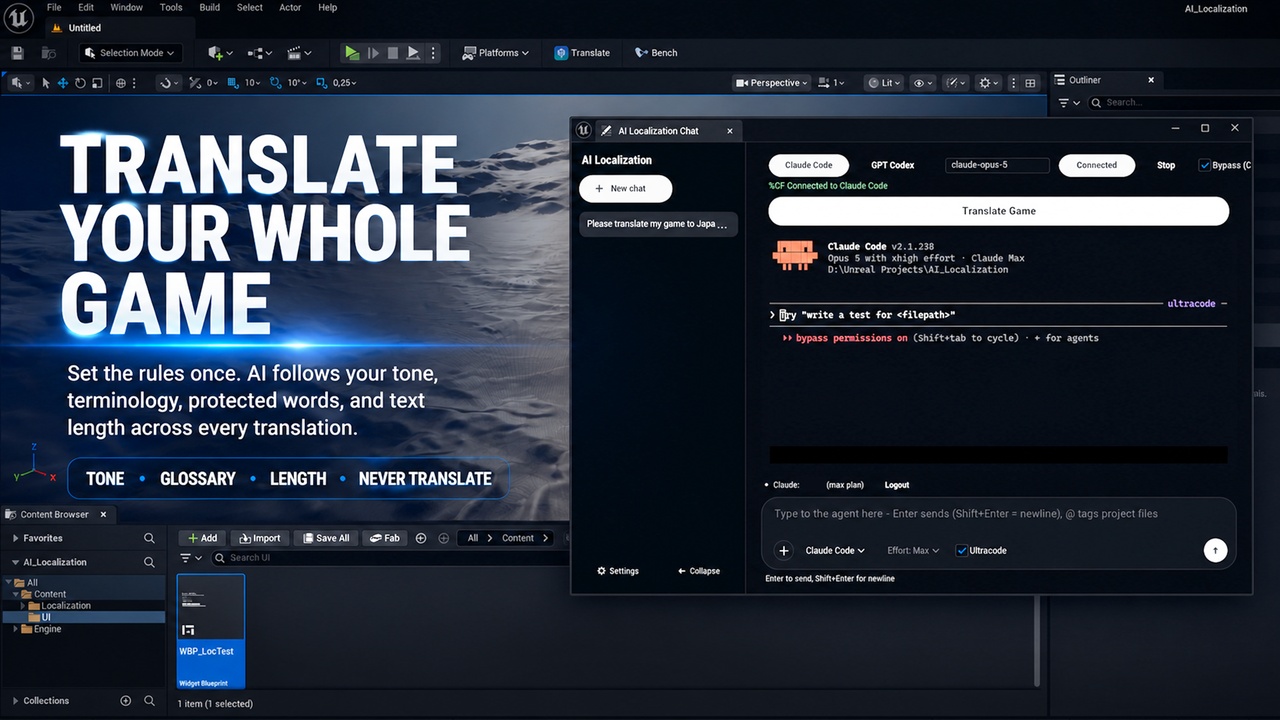
Task: Open play options three-dot menu
Action: click(x=433, y=53)
